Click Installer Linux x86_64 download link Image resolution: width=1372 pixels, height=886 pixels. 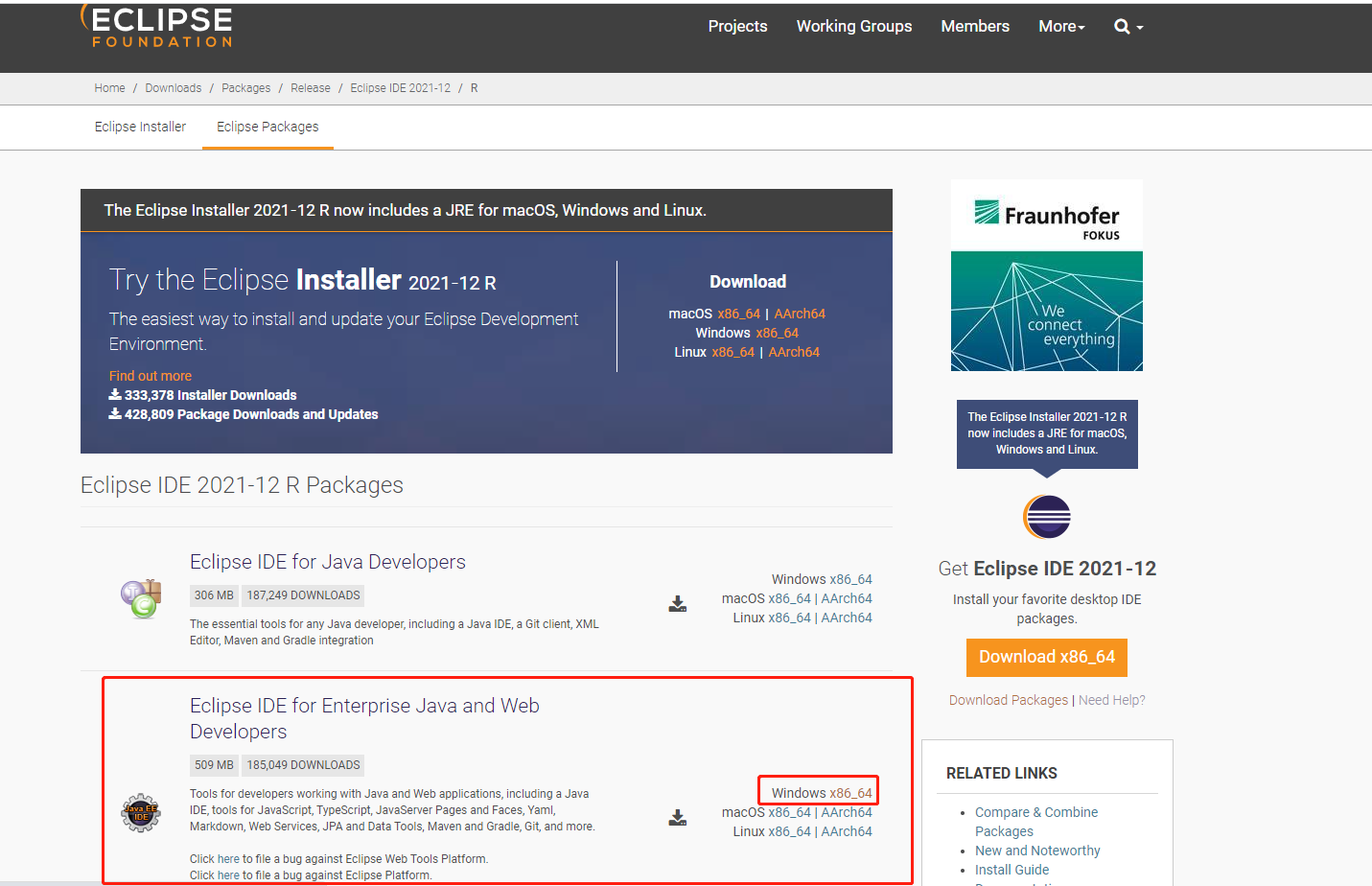733,352
